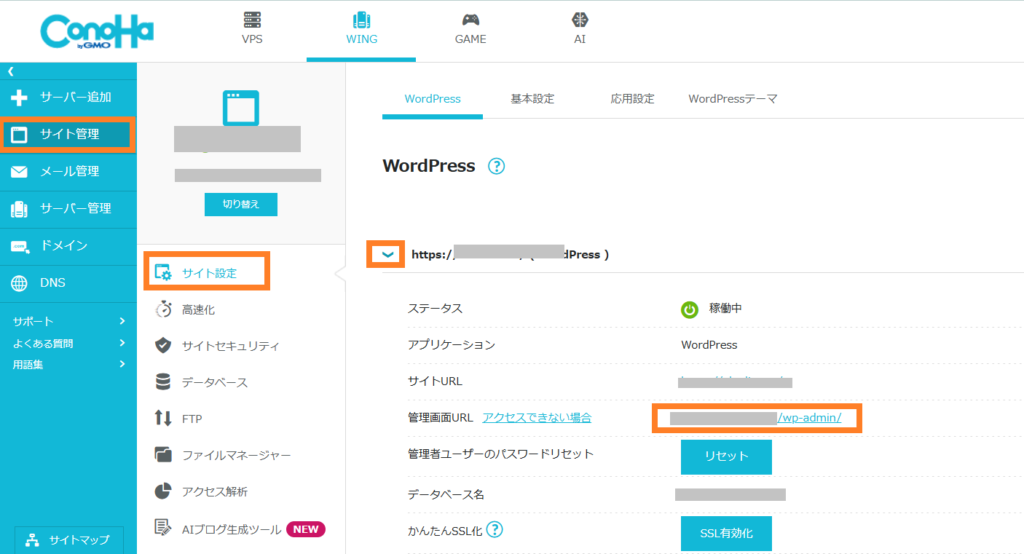Switch to the 基本設定 tab

click(532, 99)
